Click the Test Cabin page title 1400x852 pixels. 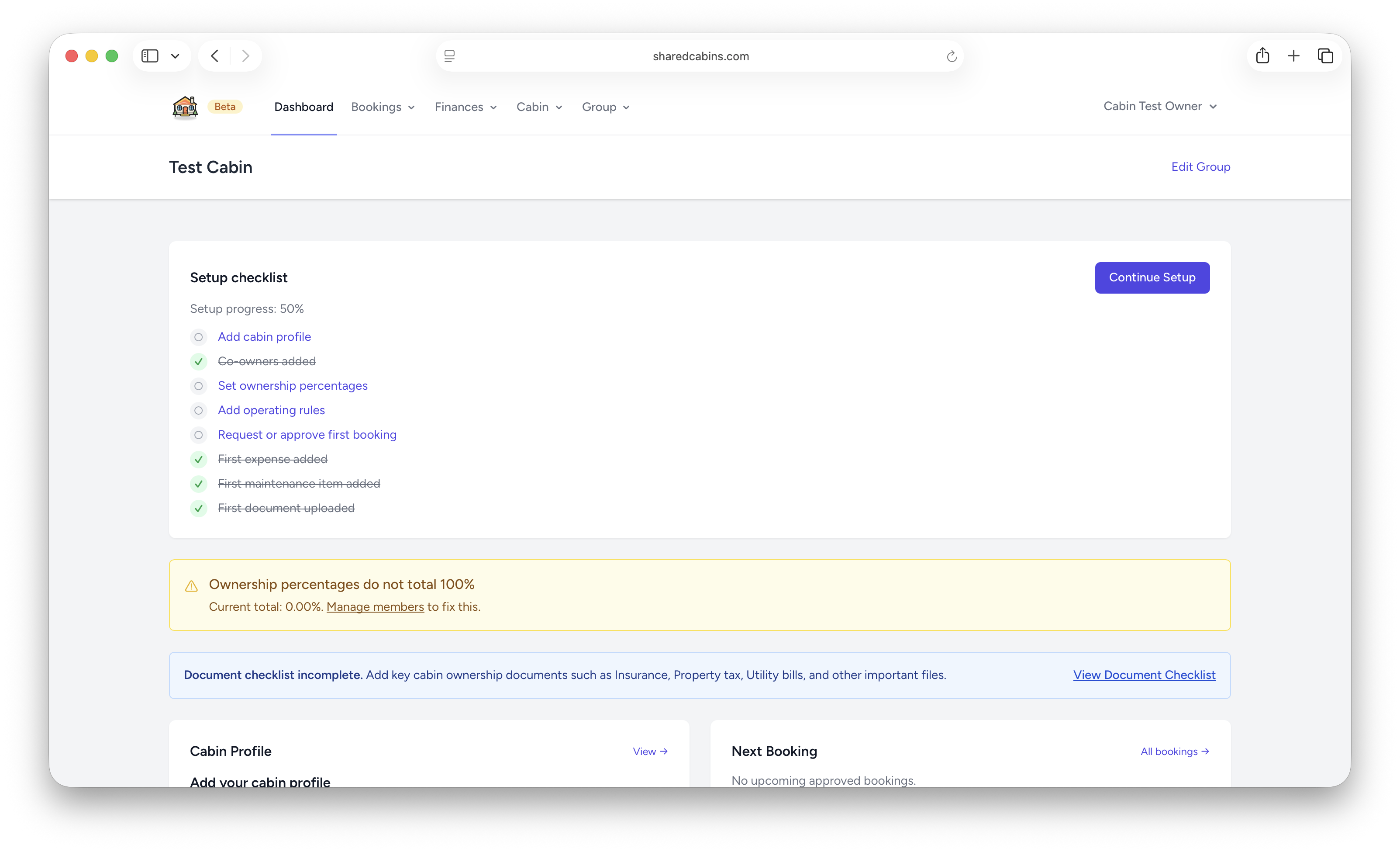point(210,167)
